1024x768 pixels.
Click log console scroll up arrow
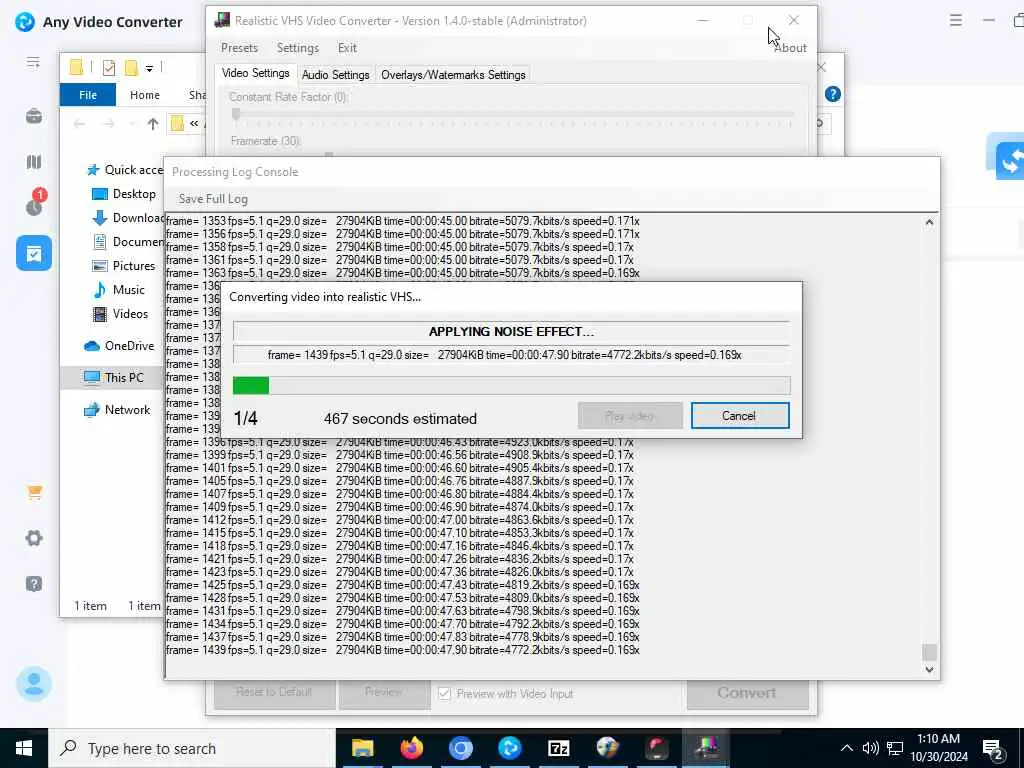pyautogui.click(x=929, y=223)
